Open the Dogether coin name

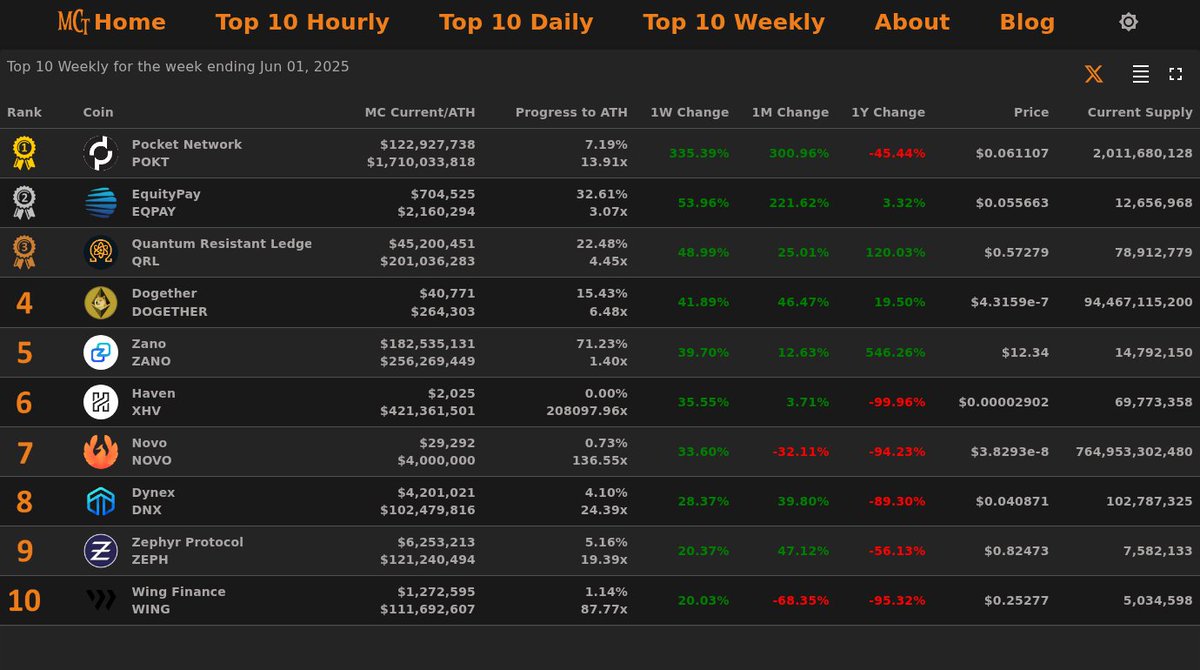(x=164, y=294)
